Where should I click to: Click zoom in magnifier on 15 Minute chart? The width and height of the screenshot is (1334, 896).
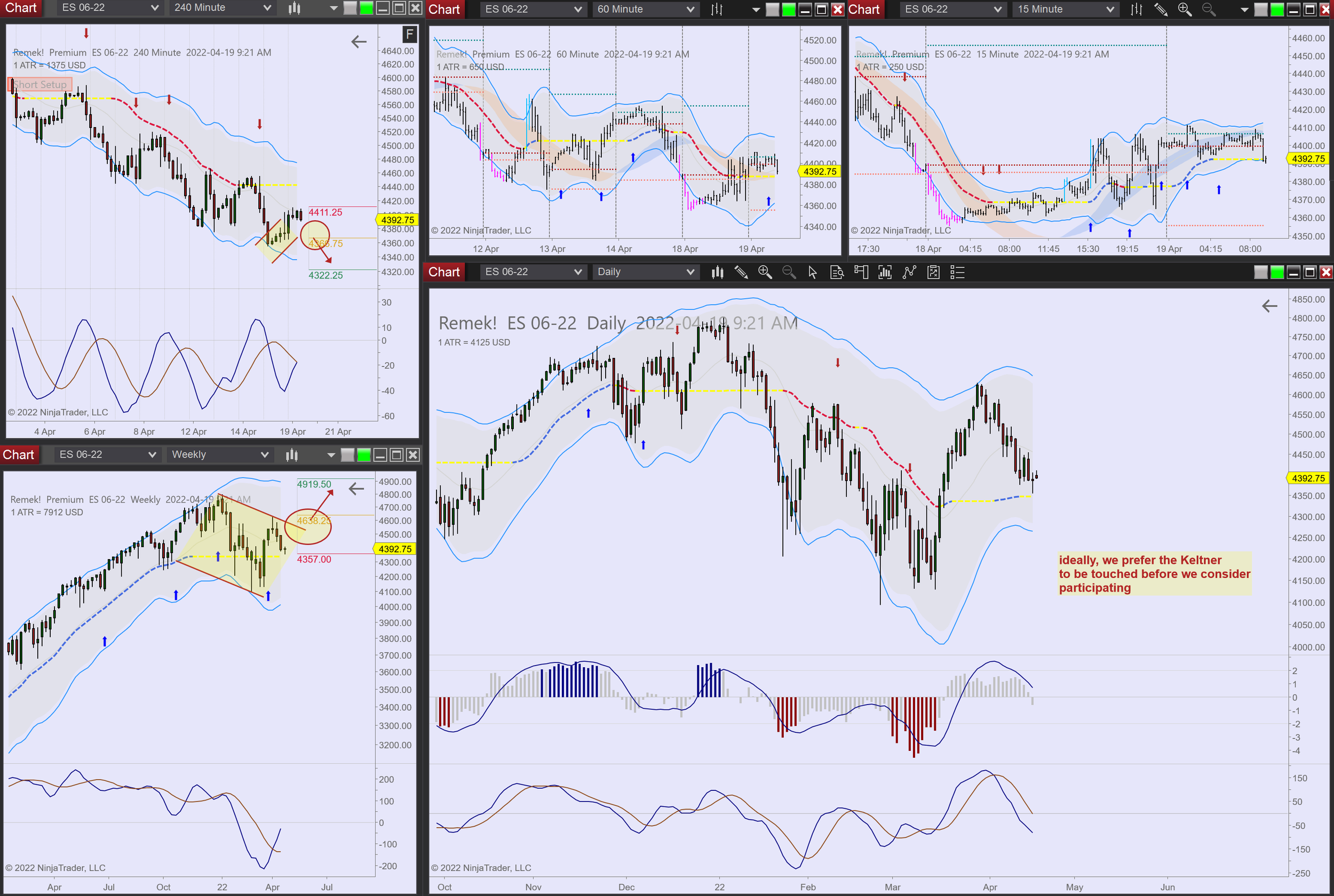coord(1184,9)
